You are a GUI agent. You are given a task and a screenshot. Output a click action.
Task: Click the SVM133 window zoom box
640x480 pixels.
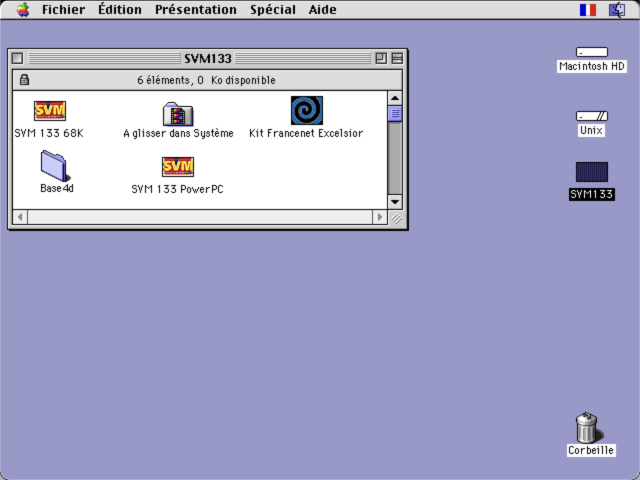[381, 58]
